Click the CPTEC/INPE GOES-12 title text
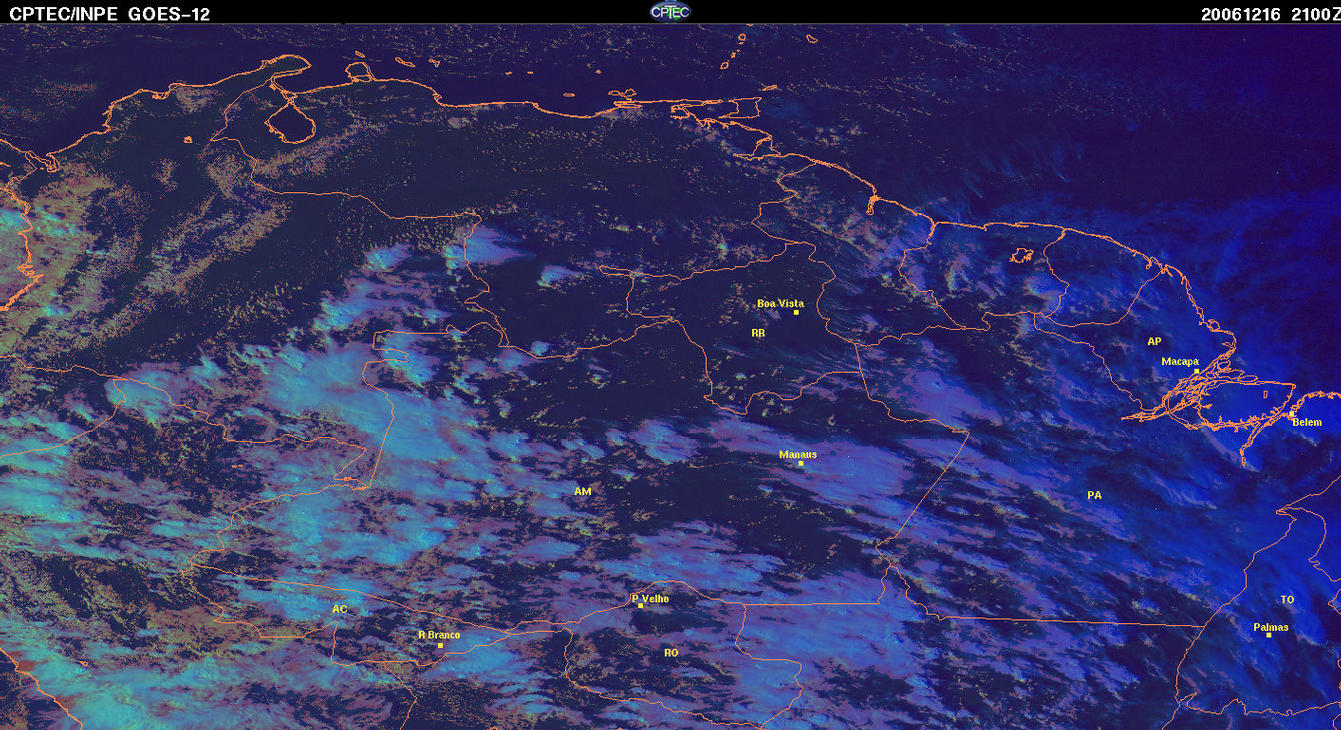 (x=109, y=14)
